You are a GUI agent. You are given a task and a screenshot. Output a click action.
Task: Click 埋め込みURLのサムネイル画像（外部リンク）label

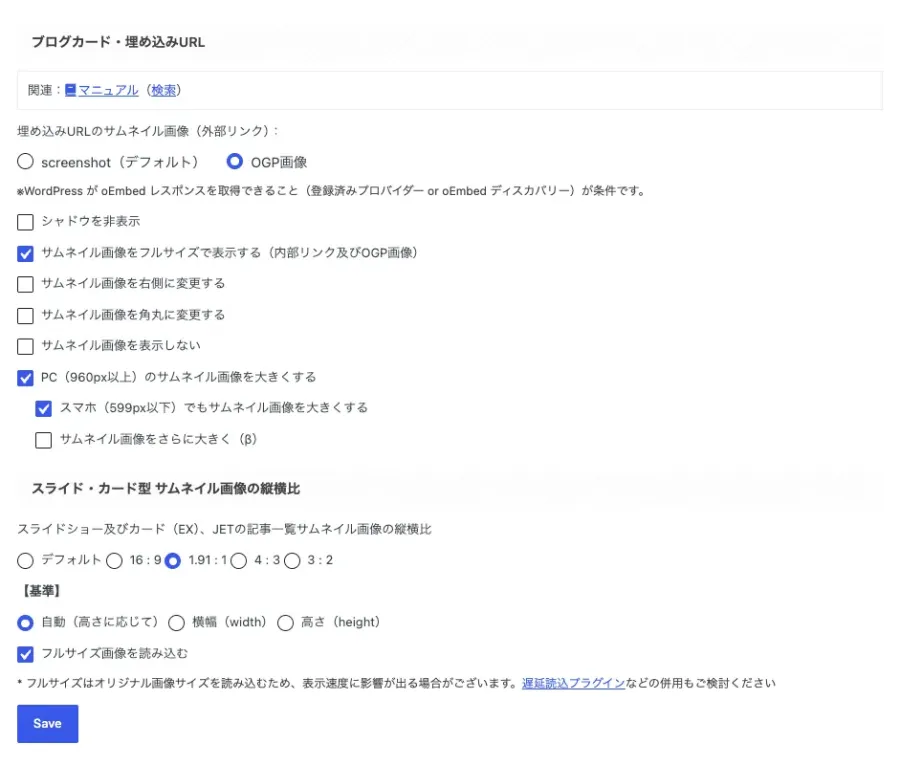point(148,131)
